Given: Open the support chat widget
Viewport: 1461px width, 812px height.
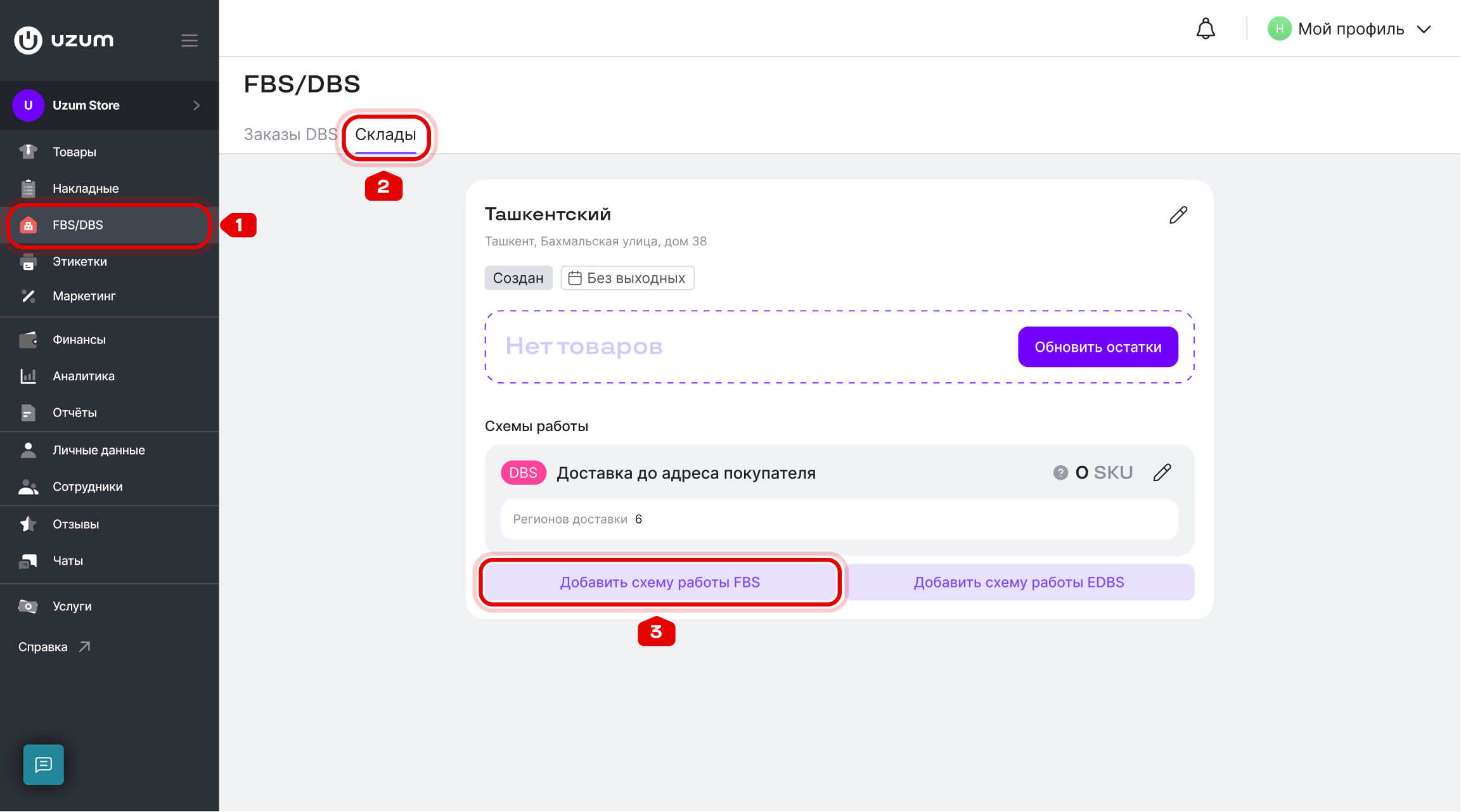Looking at the screenshot, I should (44, 764).
